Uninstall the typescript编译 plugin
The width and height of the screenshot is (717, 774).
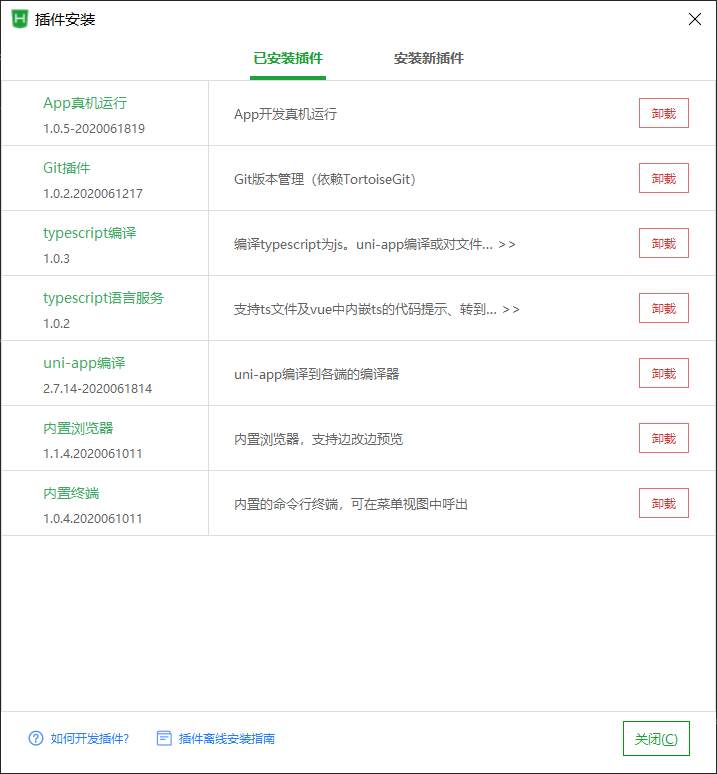[x=664, y=243]
